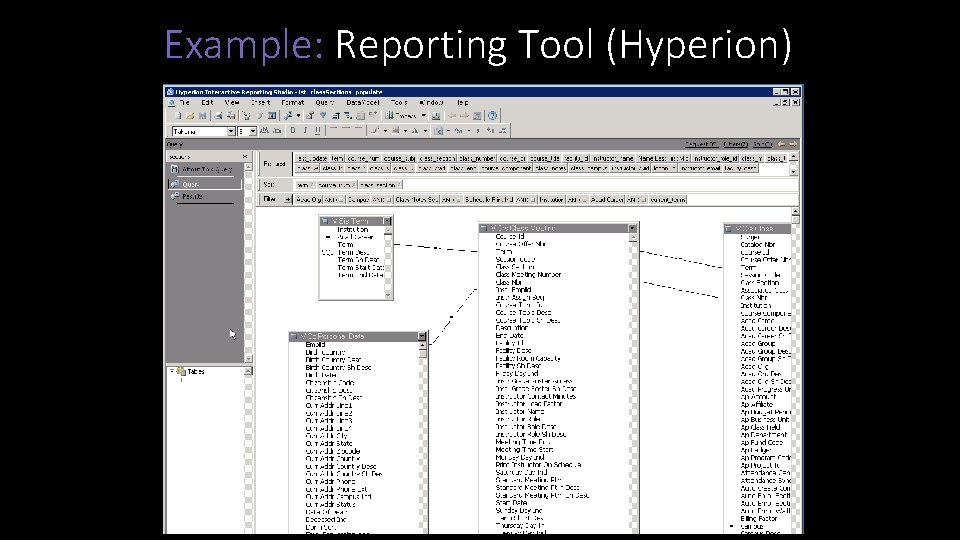Click the Process button in toolbar
The height and width of the screenshot is (540, 960).
(403, 116)
